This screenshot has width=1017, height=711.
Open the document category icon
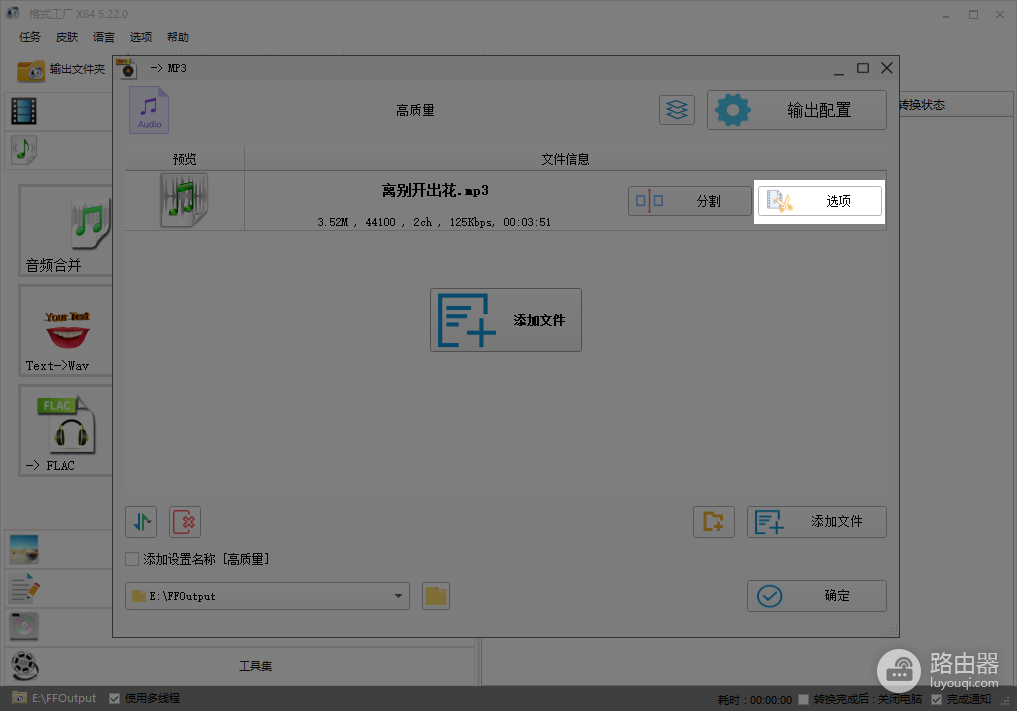click(25, 588)
